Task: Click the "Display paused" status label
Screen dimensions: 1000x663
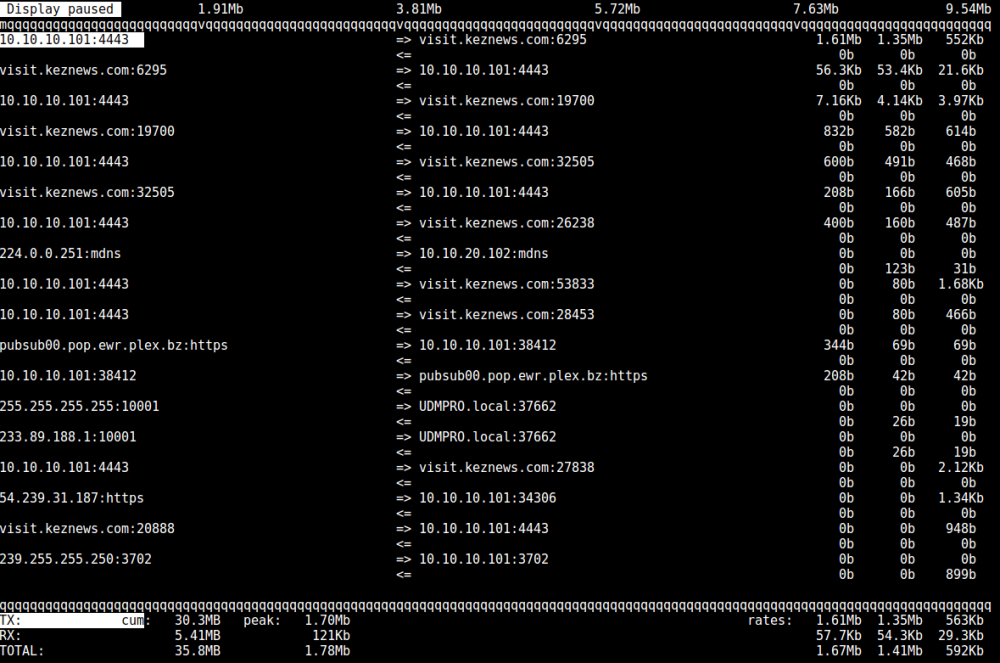Action: [x=60, y=9]
